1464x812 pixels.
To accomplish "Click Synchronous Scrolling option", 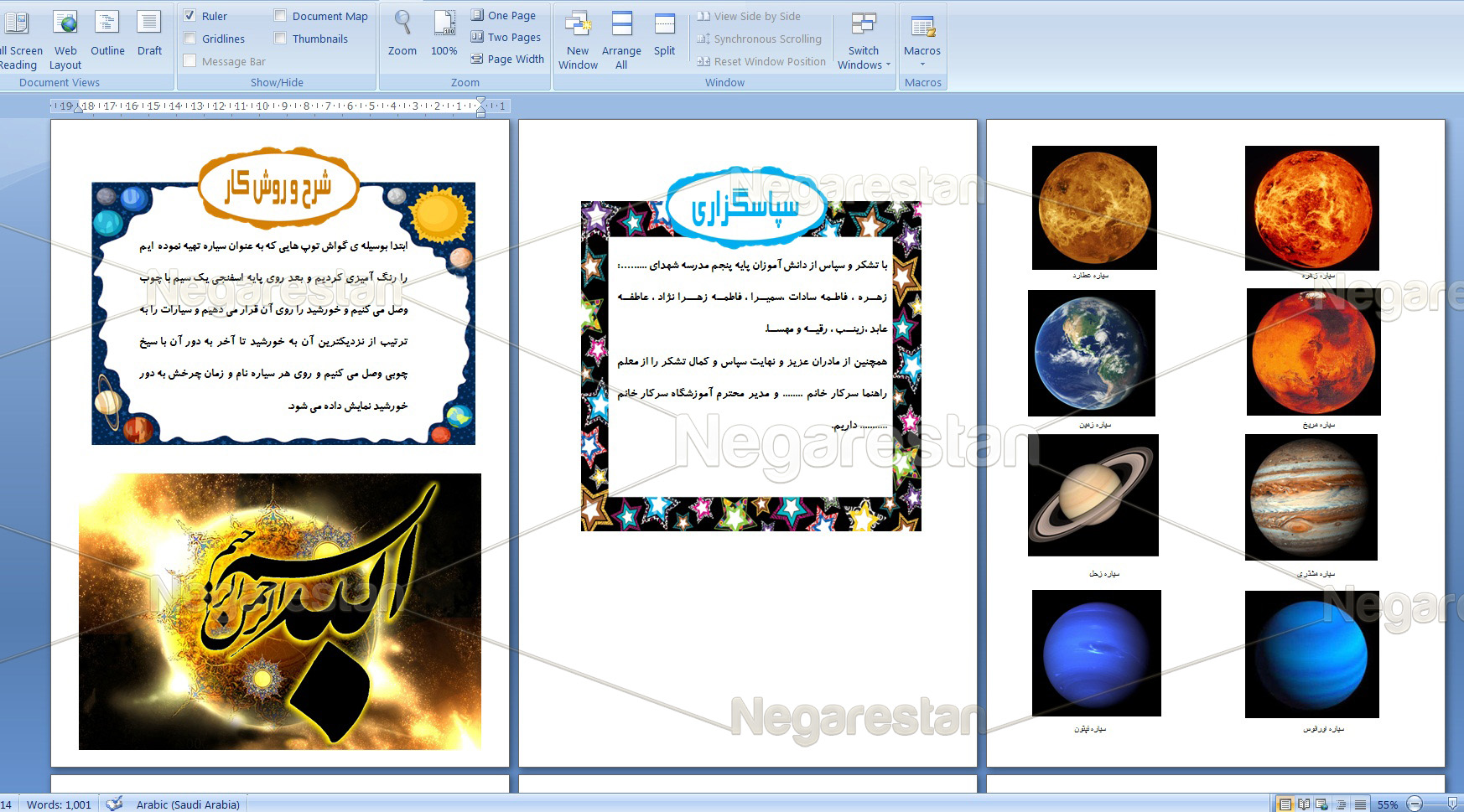I will (760, 39).
